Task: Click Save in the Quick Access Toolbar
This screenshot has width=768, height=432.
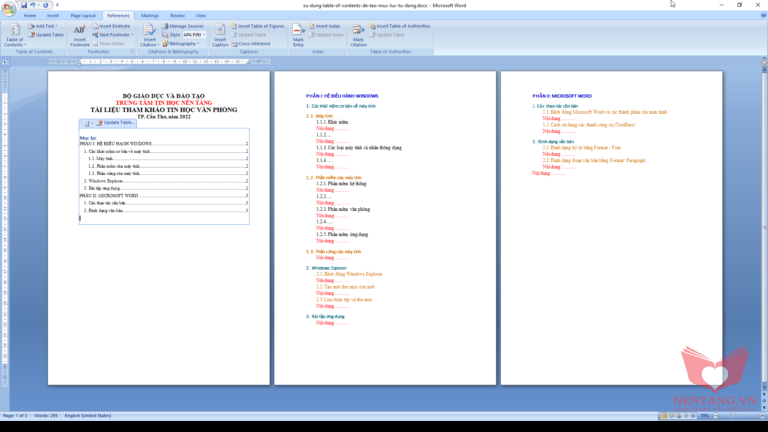Action: [x=26, y=5]
